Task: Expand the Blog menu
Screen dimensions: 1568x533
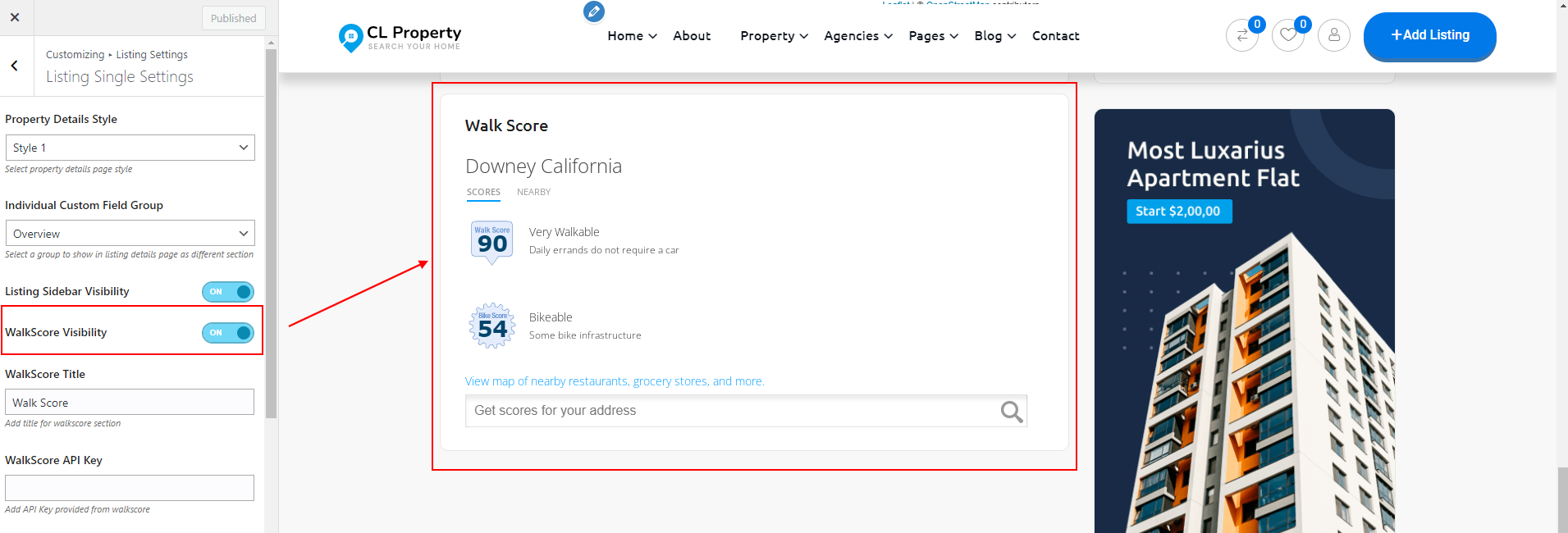Action: tap(995, 36)
